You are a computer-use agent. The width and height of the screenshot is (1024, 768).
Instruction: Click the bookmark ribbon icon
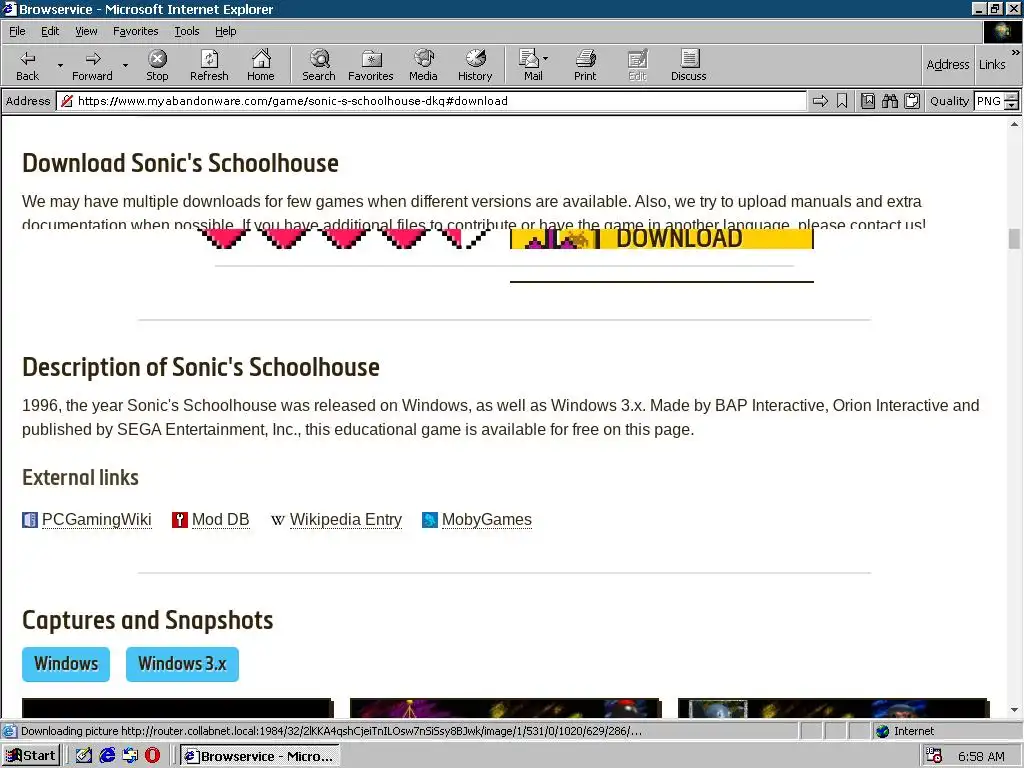coord(842,101)
